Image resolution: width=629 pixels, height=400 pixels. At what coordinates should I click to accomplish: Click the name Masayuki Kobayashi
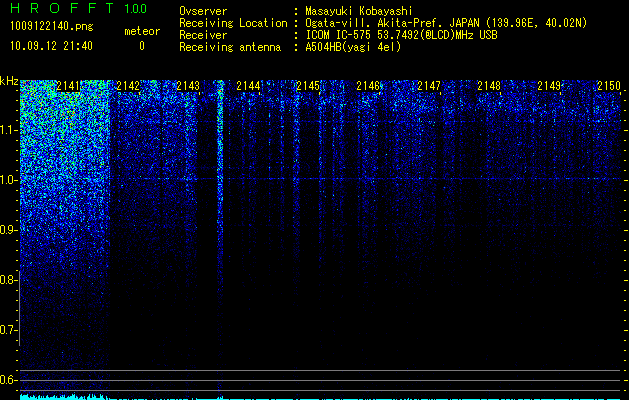pos(358,11)
